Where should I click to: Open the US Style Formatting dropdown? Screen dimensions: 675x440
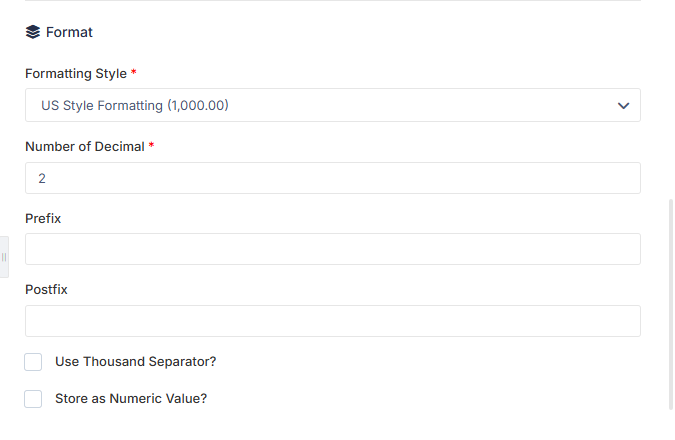tap(333, 105)
